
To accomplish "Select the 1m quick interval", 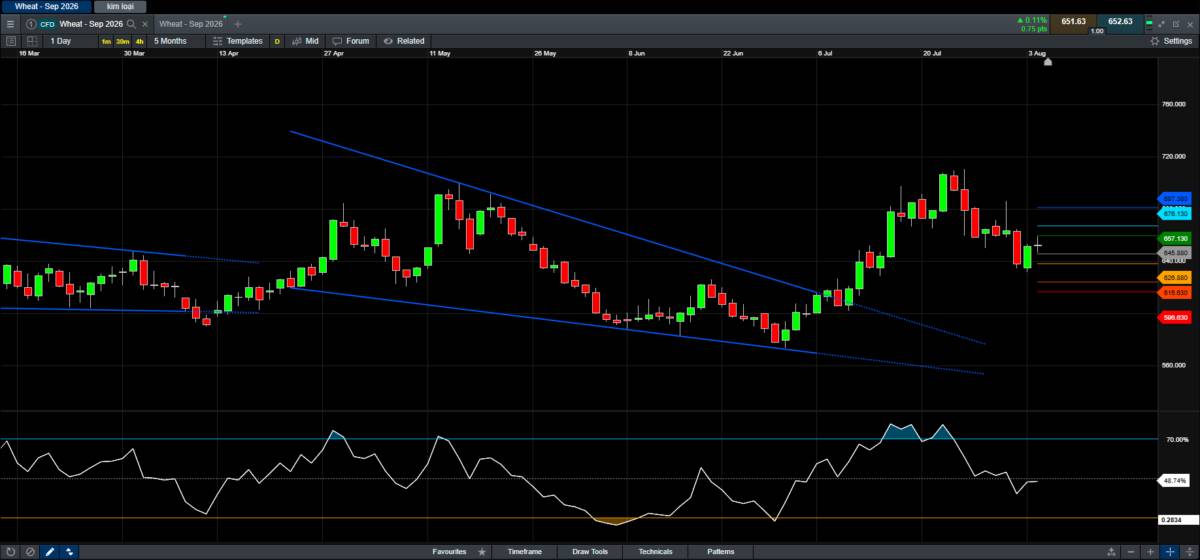I will pos(106,41).
